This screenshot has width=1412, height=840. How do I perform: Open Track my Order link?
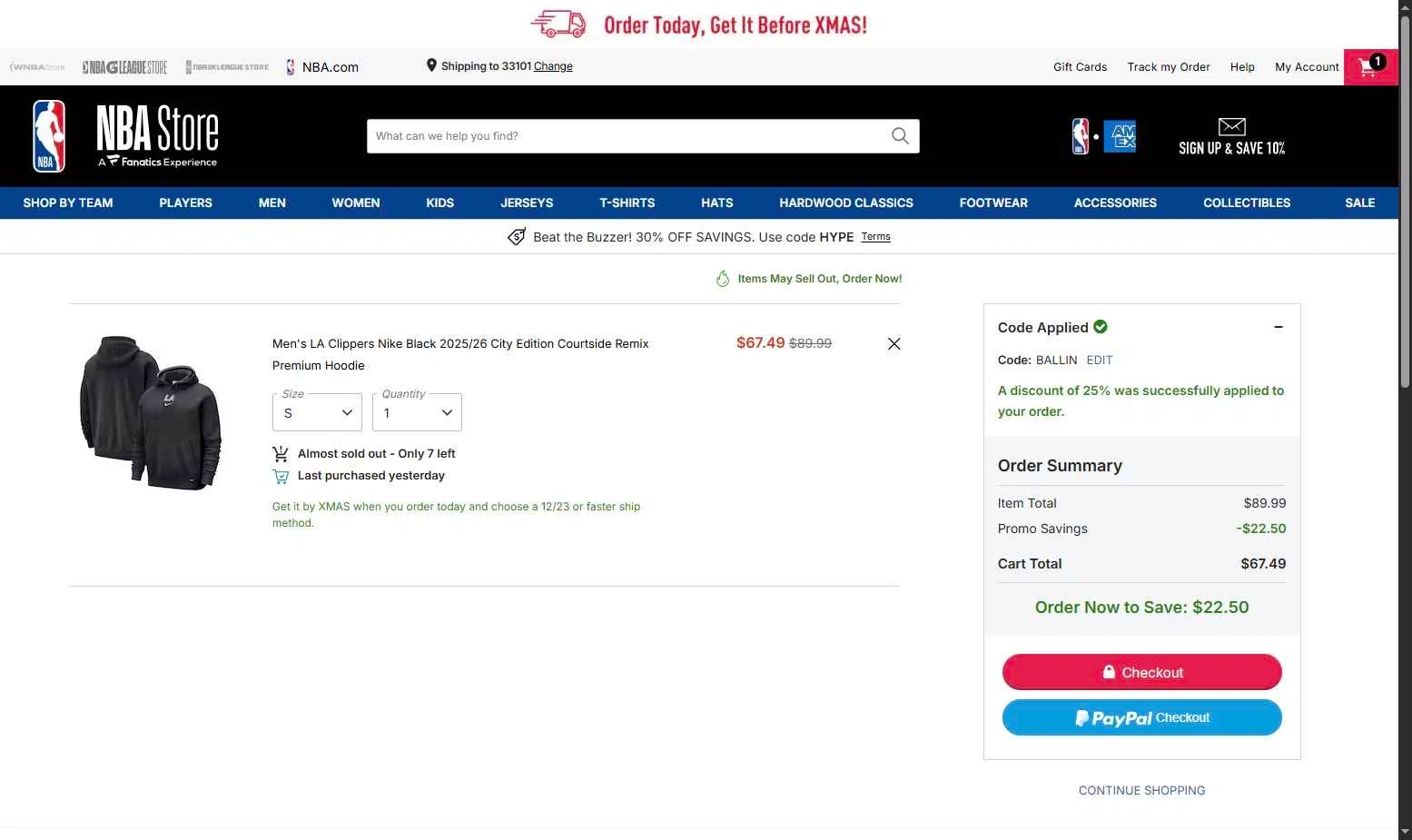[1169, 67]
